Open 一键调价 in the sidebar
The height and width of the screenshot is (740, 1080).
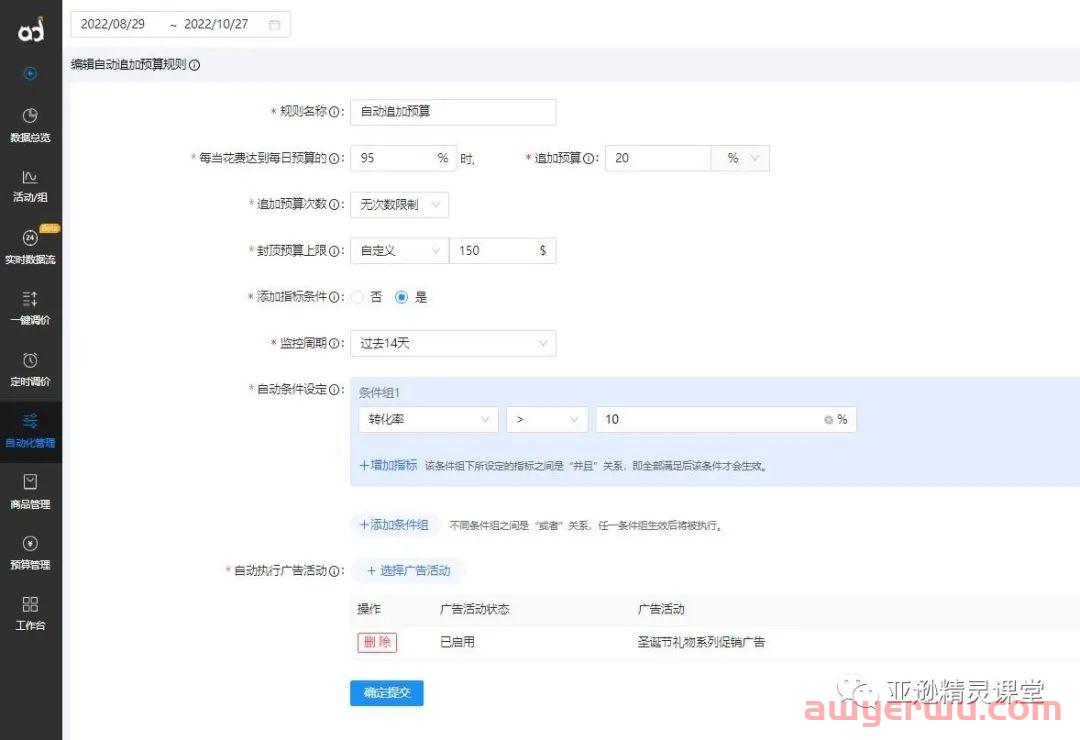tap(30, 309)
